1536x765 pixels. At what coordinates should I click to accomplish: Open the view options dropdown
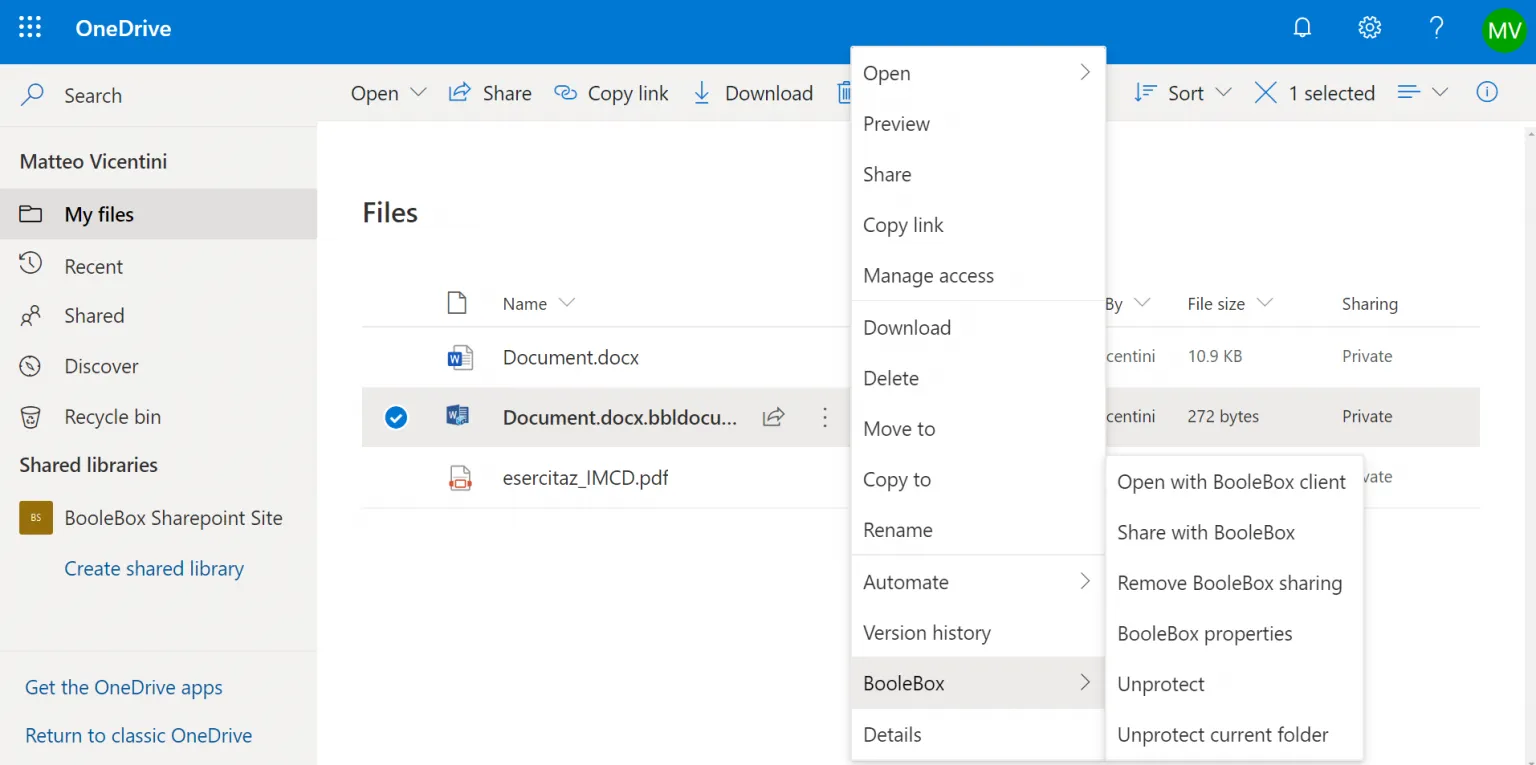tap(1422, 92)
